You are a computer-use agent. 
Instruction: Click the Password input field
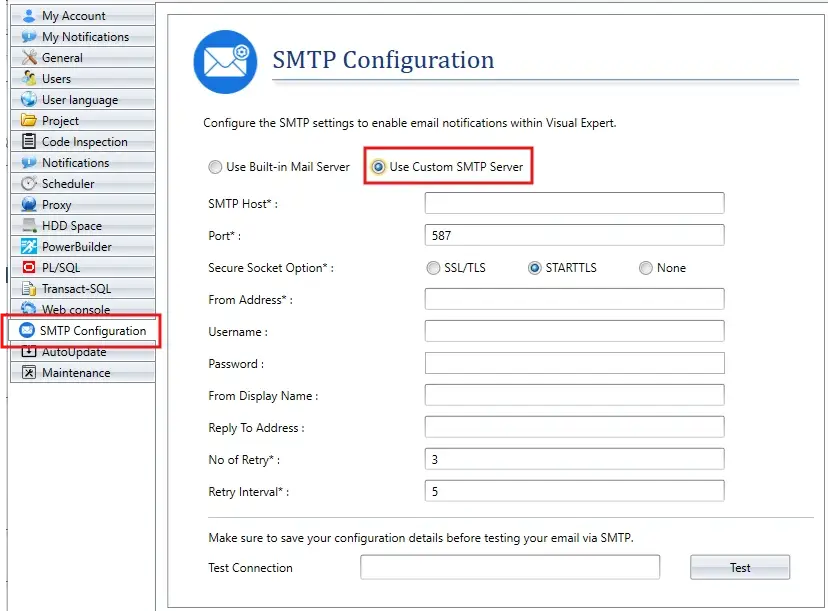pyautogui.click(x=575, y=363)
